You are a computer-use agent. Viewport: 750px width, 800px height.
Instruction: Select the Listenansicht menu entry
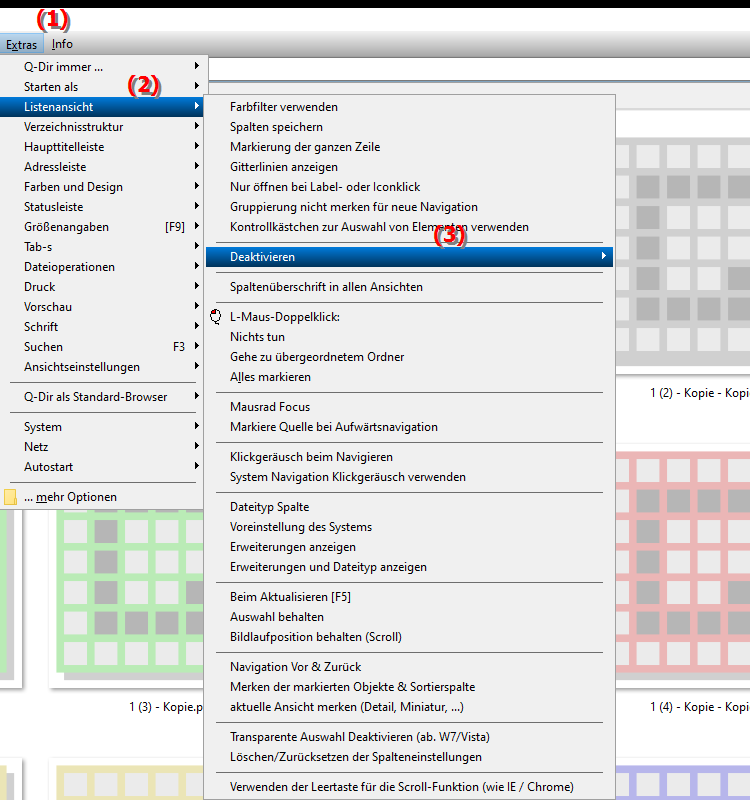tap(102, 107)
